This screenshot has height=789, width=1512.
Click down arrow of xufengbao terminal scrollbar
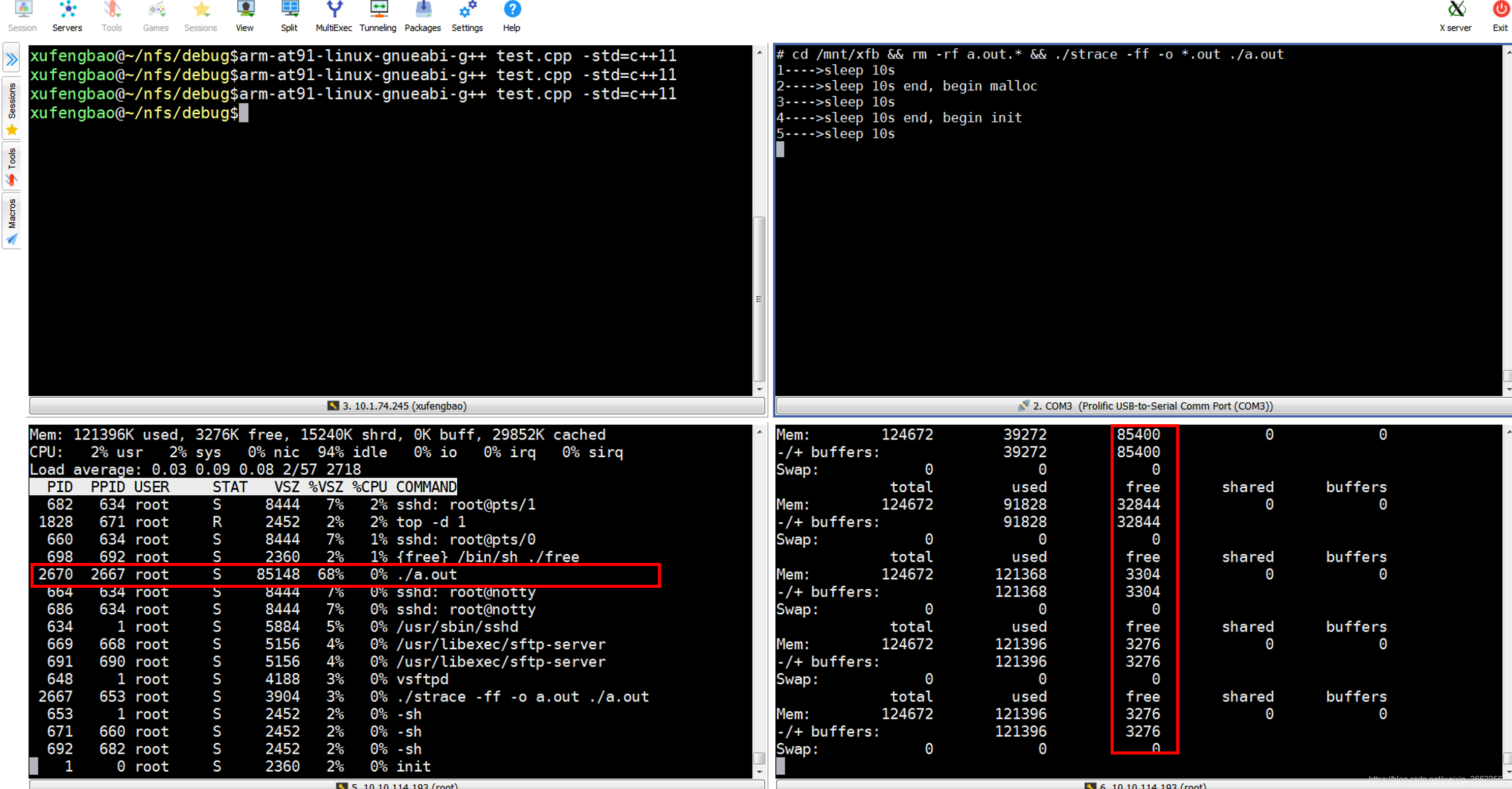pyautogui.click(x=759, y=389)
